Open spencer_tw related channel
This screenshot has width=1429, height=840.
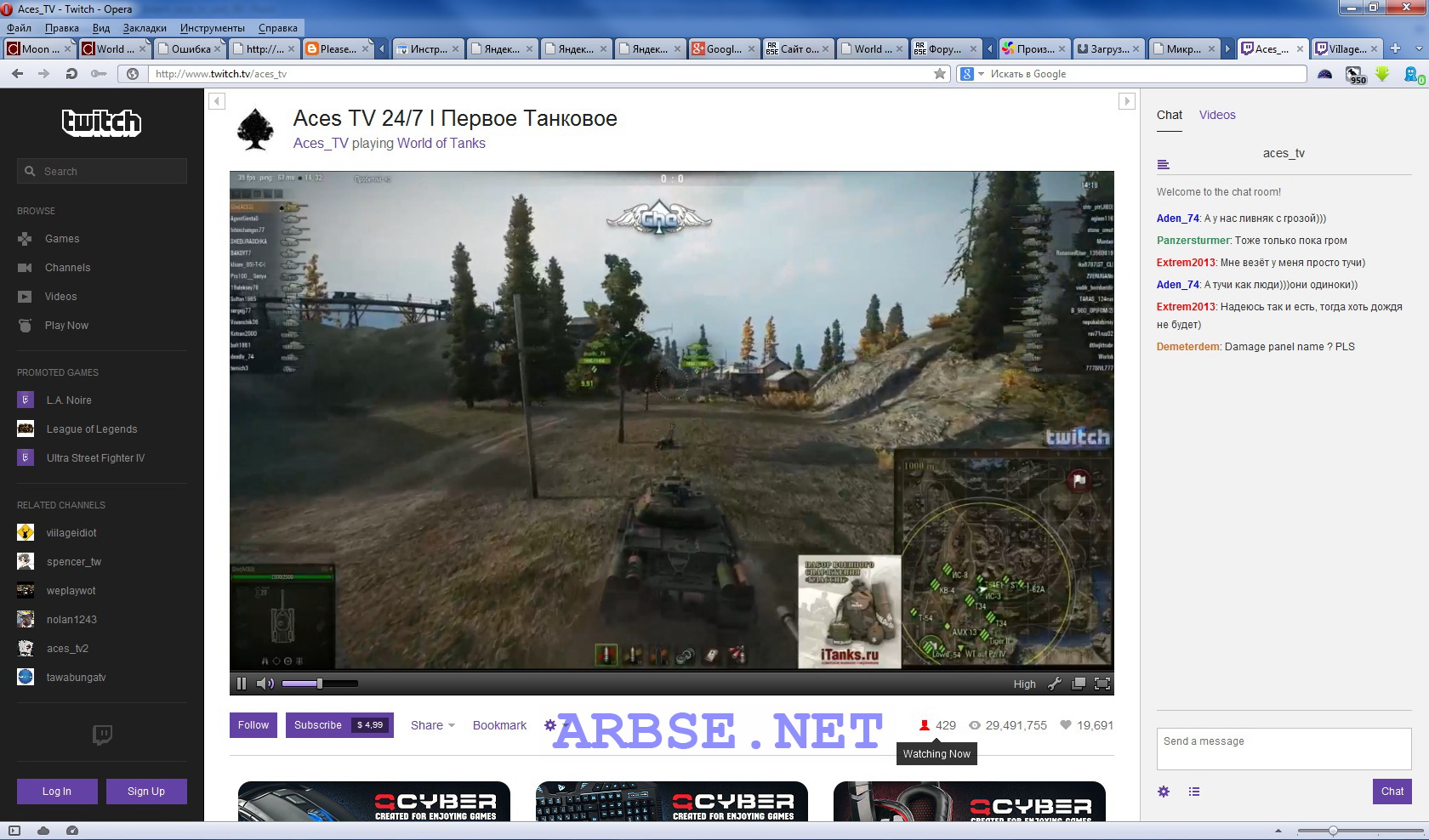coord(60,562)
